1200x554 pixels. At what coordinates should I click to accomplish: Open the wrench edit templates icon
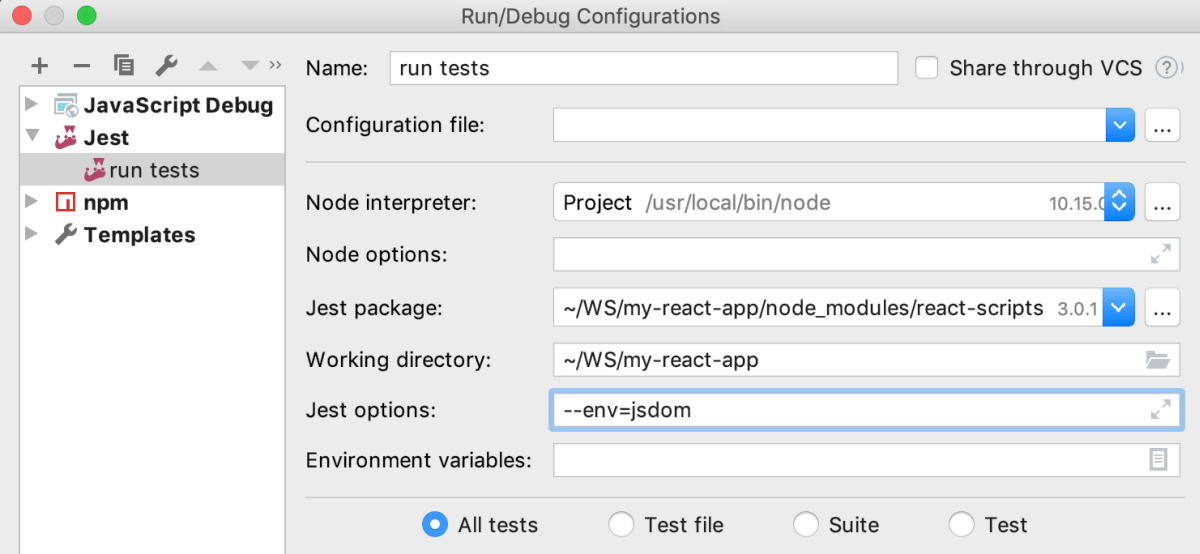point(166,67)
